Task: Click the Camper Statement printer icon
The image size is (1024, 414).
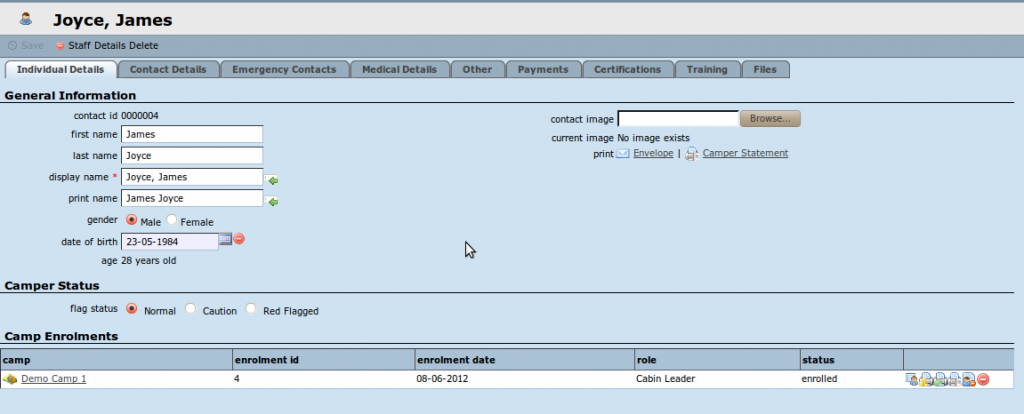Action: tap(691, 154)
